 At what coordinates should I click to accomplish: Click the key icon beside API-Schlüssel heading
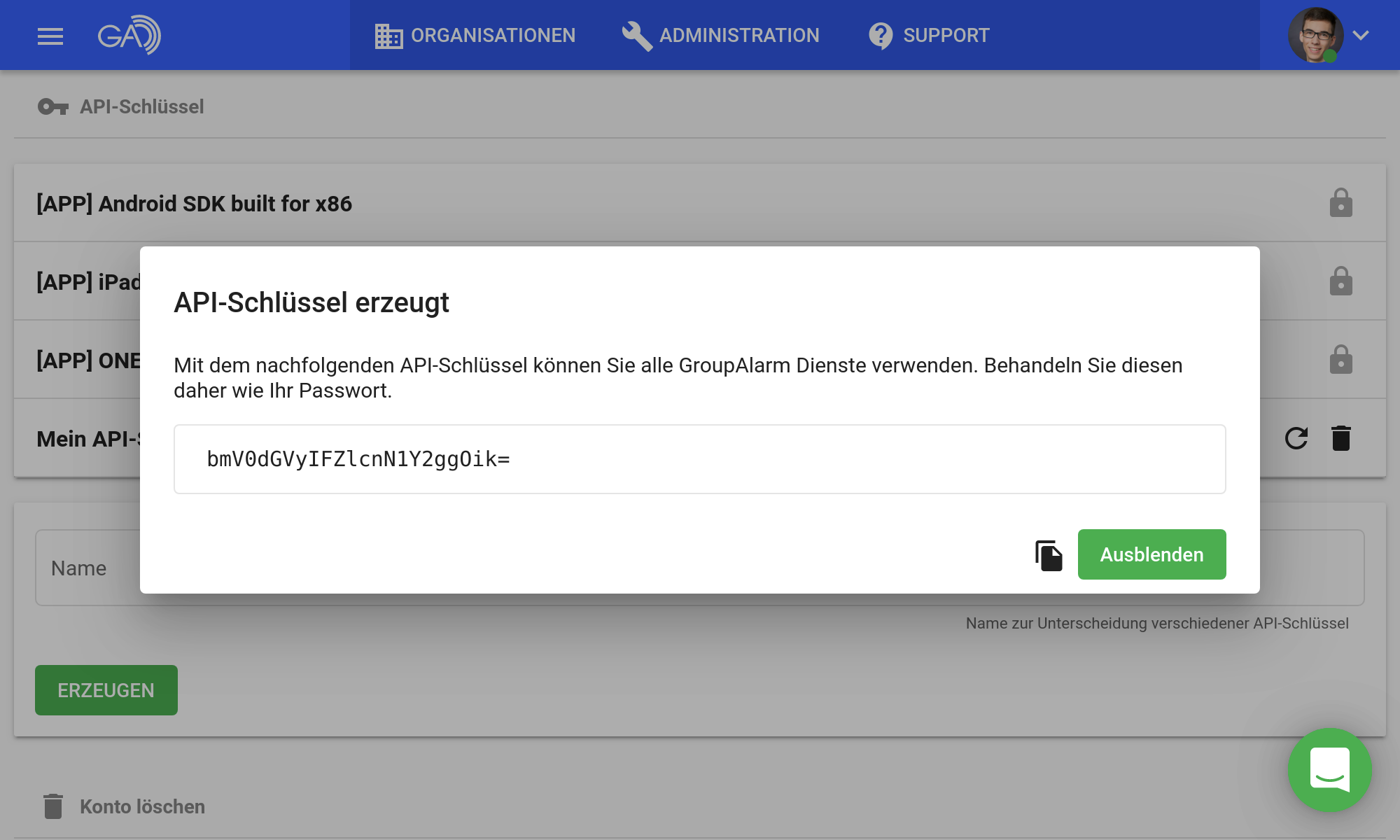pos(53,107)
